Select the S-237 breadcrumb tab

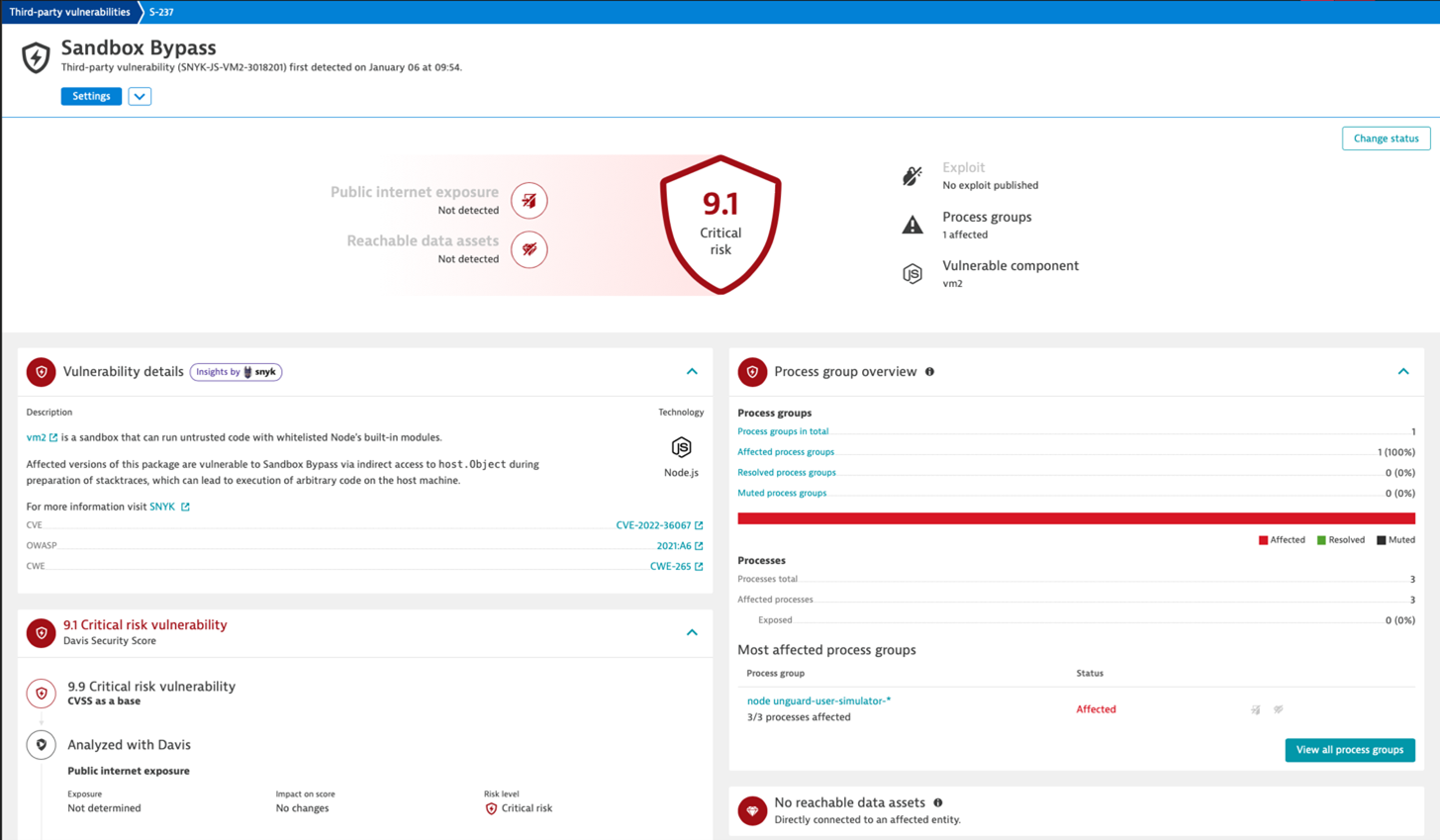click(x=159, y=12)
